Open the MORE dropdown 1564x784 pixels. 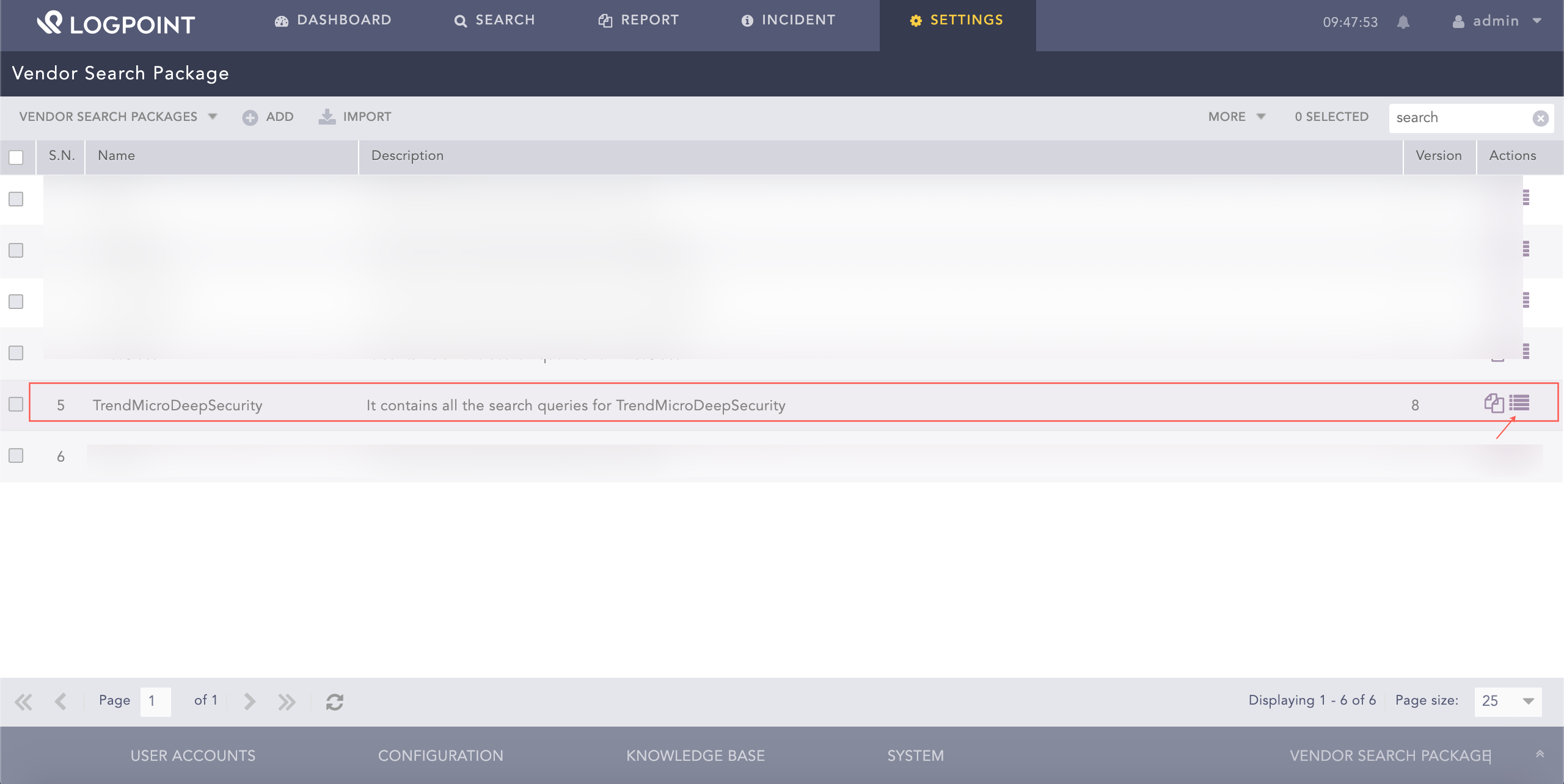[x=1235, y=117]
